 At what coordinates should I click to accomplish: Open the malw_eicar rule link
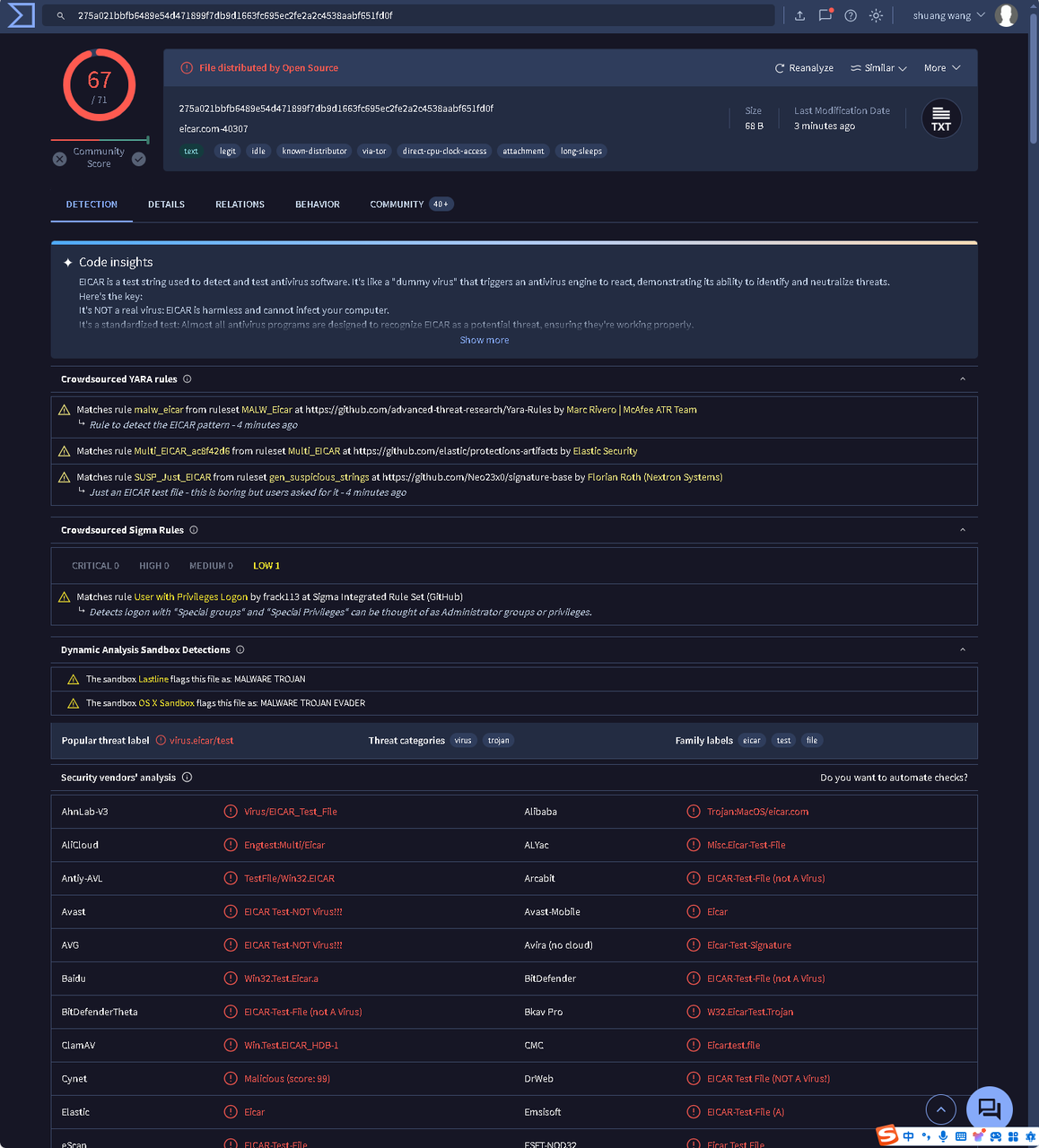click(x=158, y=410)
